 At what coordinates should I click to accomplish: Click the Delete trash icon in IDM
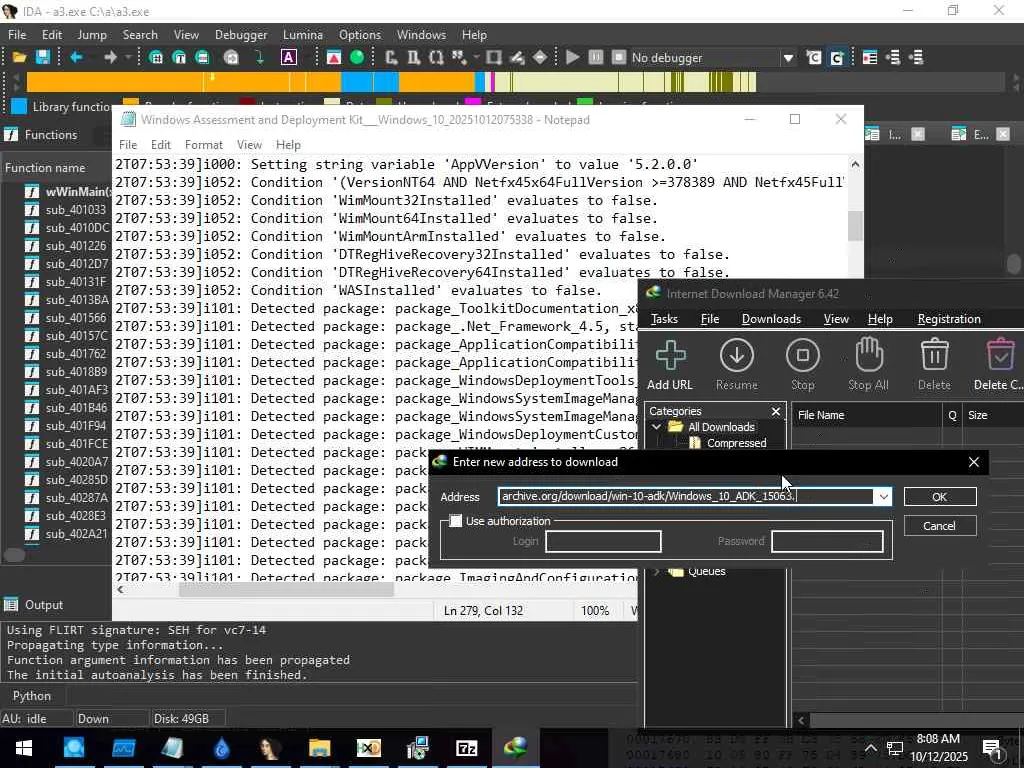(935, 365)
